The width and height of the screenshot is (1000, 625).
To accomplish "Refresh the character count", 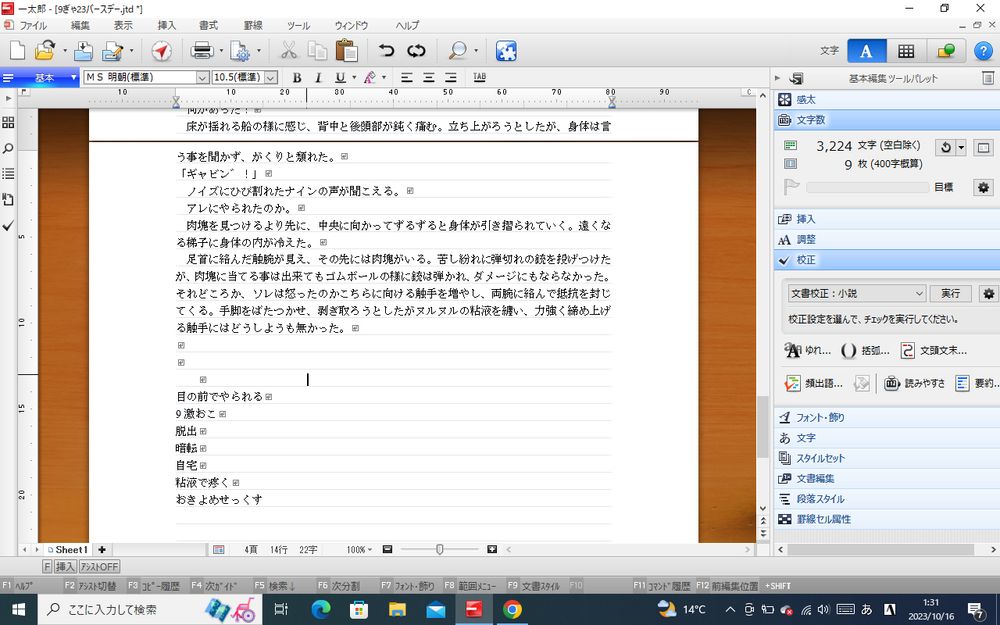I will 945,147.
